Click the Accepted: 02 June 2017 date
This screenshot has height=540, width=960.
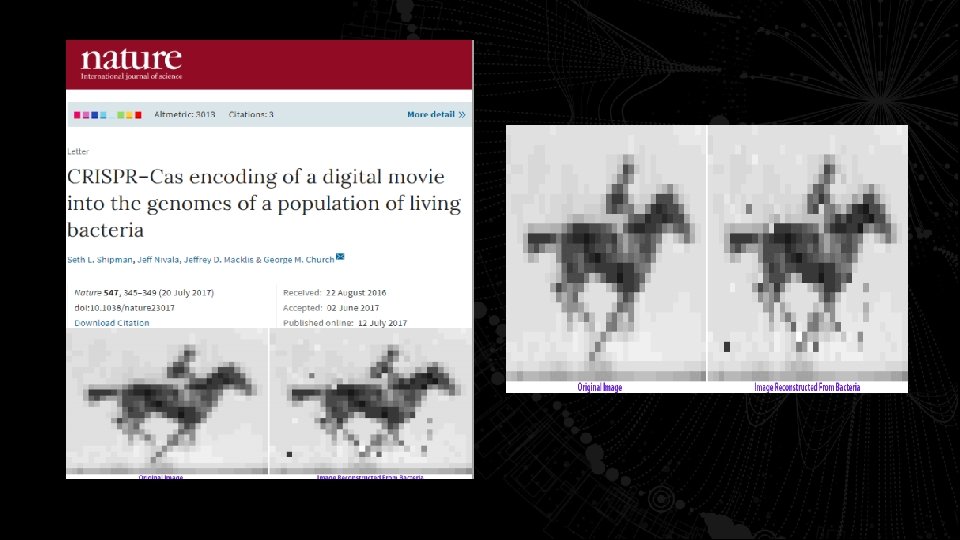point(331,308)
